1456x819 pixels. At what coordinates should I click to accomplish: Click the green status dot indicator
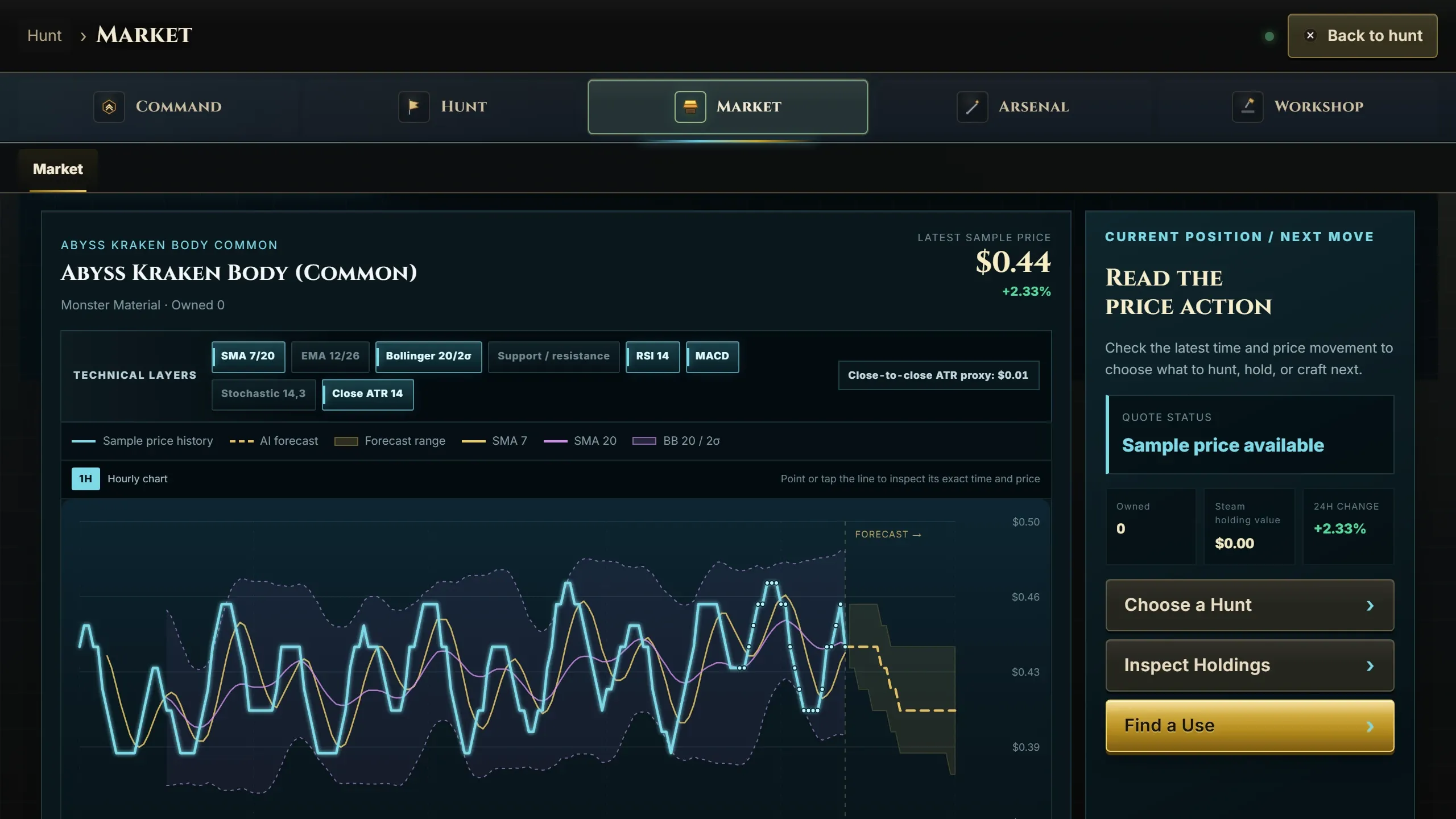coord(1269,36)
